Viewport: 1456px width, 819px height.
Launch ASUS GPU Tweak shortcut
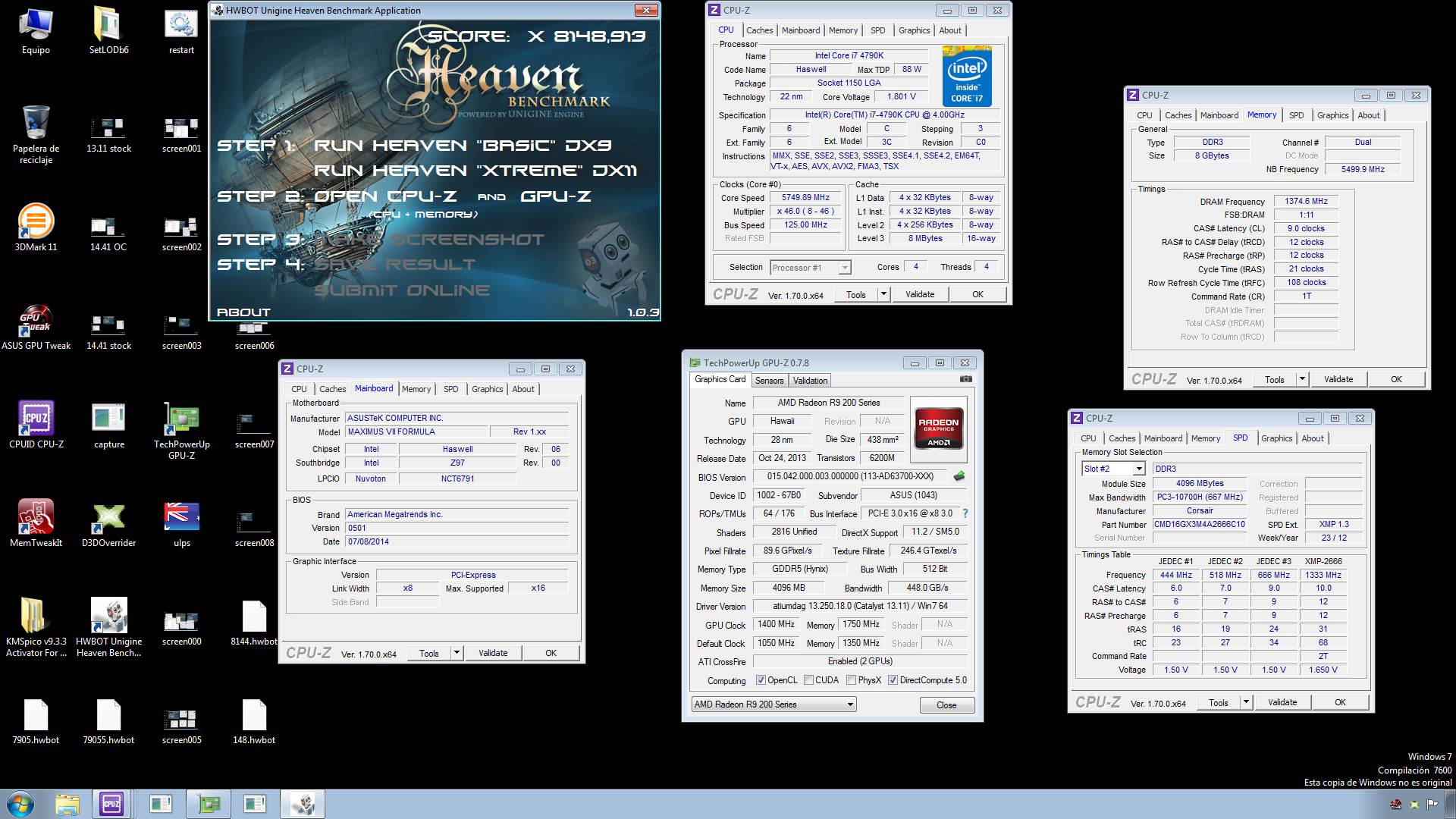[x=36, y=326]
